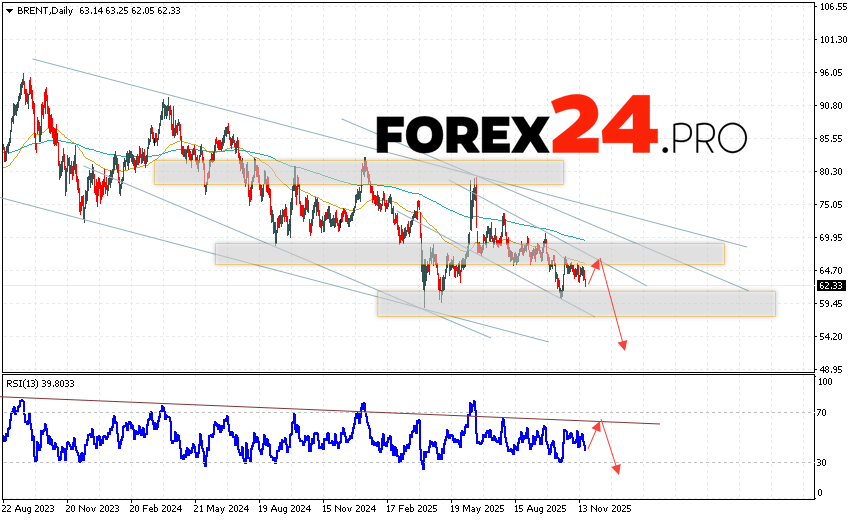Click the red upward arrowhead in RSI panel
854x520 pixels.
[599, 424]
